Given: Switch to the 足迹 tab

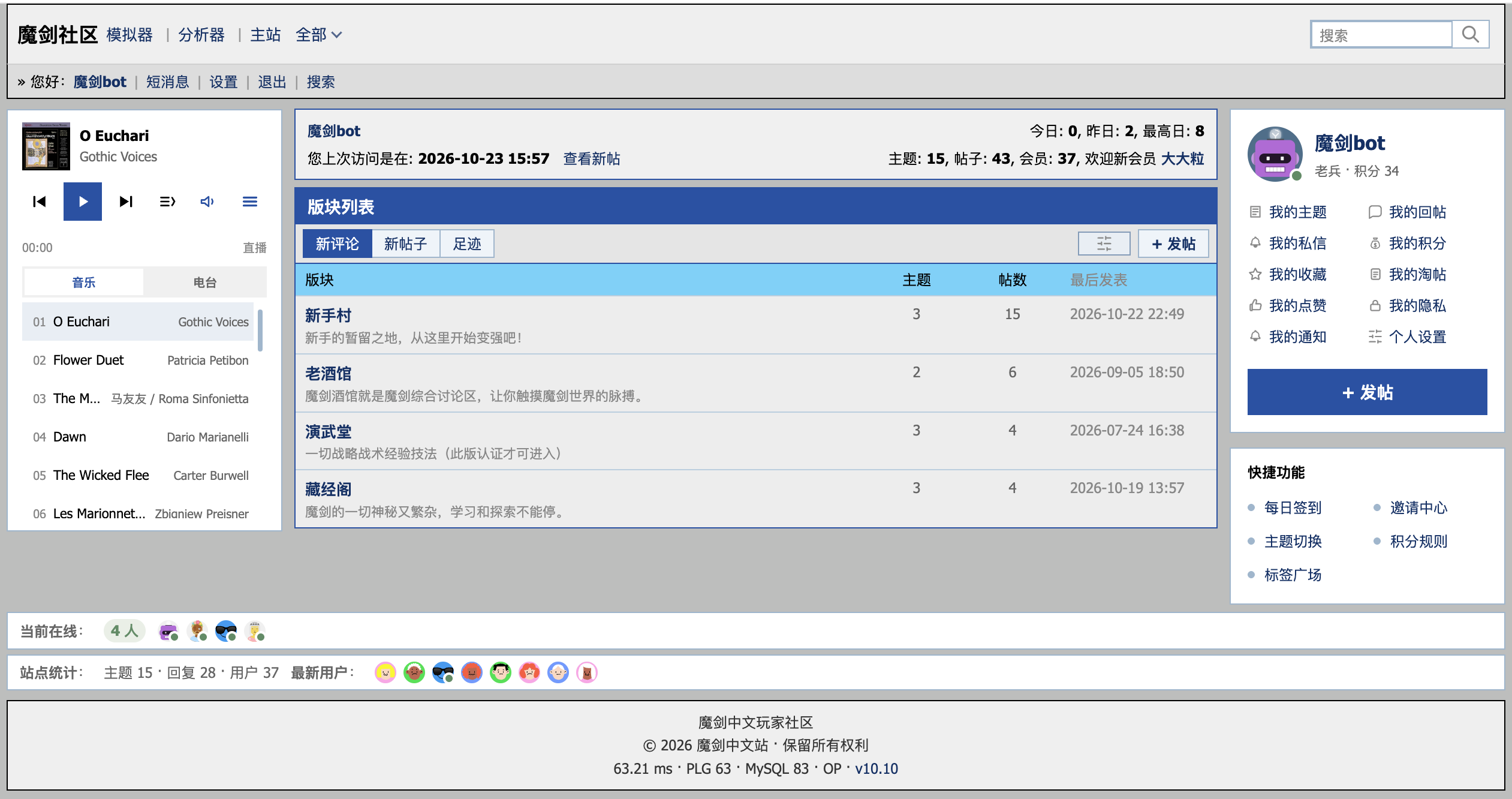Looking at the screenshot, I should pyautogui.click(x=467, y=244).
